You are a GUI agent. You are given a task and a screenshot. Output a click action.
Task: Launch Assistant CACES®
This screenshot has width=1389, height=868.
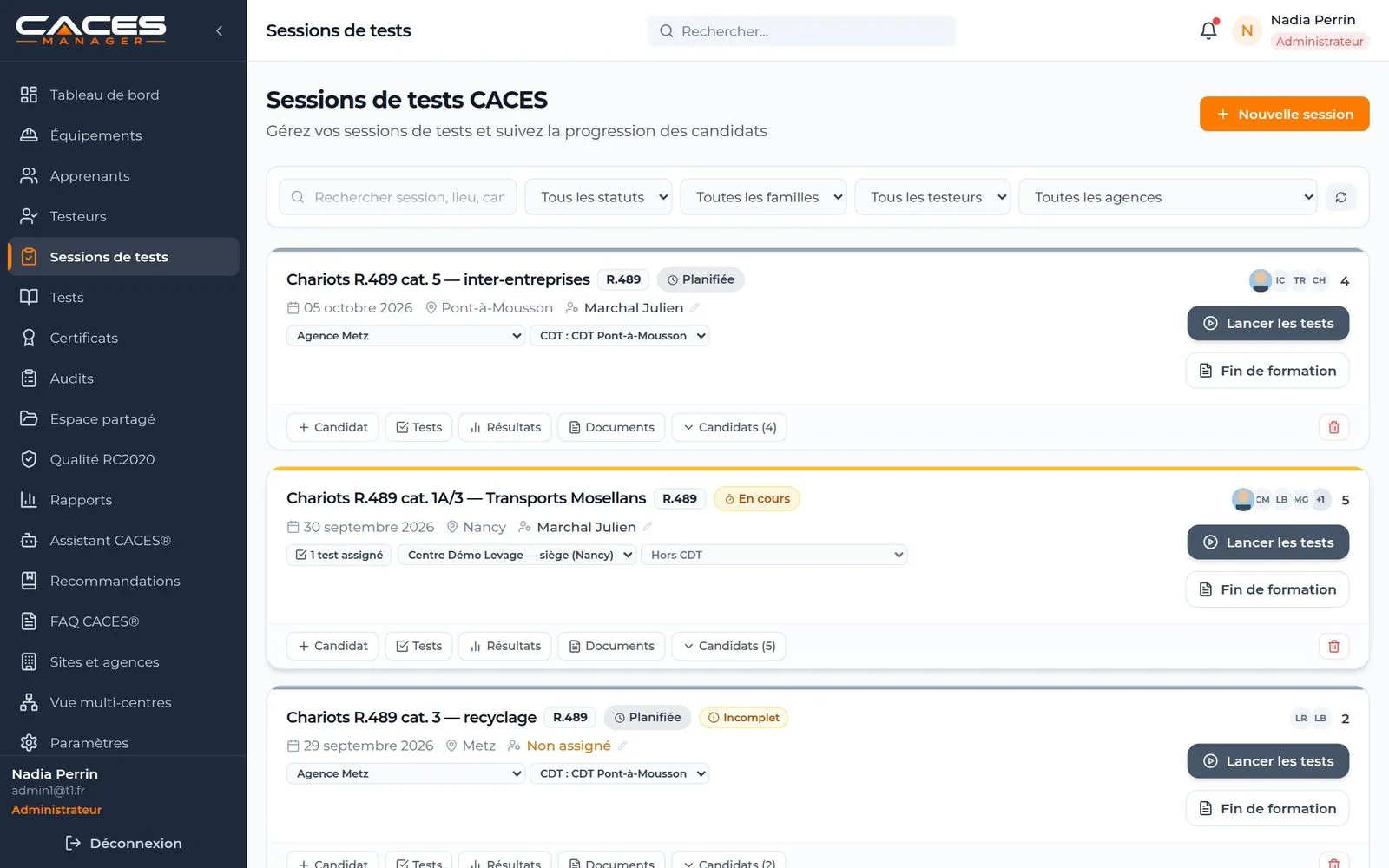pos(123,540)
